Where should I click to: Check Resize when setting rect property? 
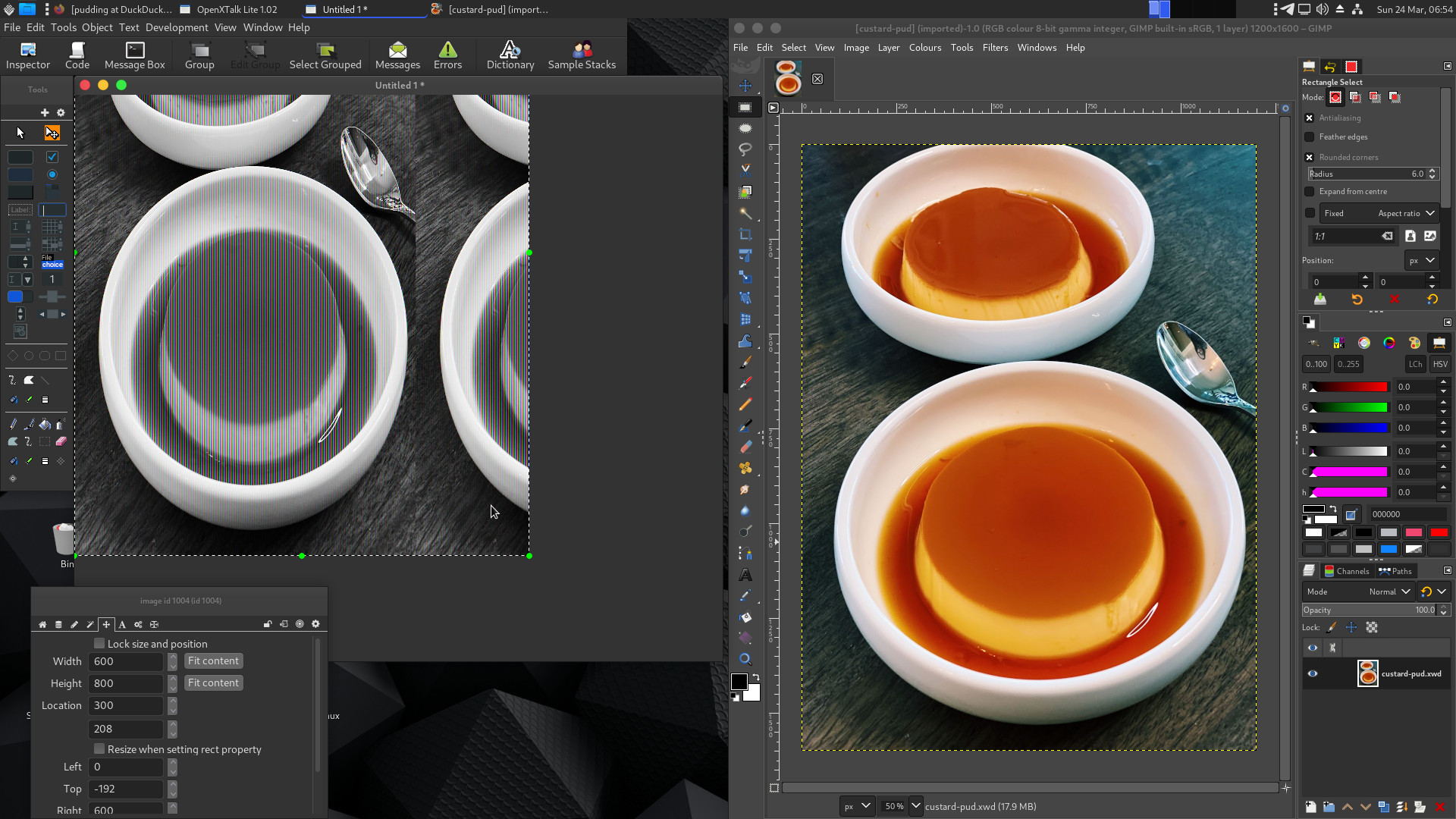pos(99,748)
